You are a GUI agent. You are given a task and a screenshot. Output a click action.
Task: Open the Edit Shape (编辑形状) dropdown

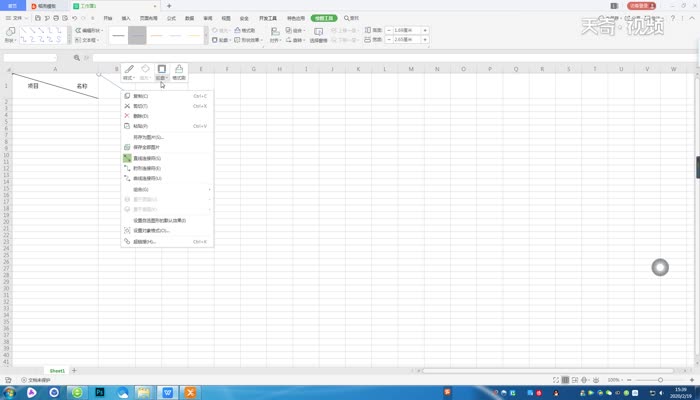(x=89, y=30)
